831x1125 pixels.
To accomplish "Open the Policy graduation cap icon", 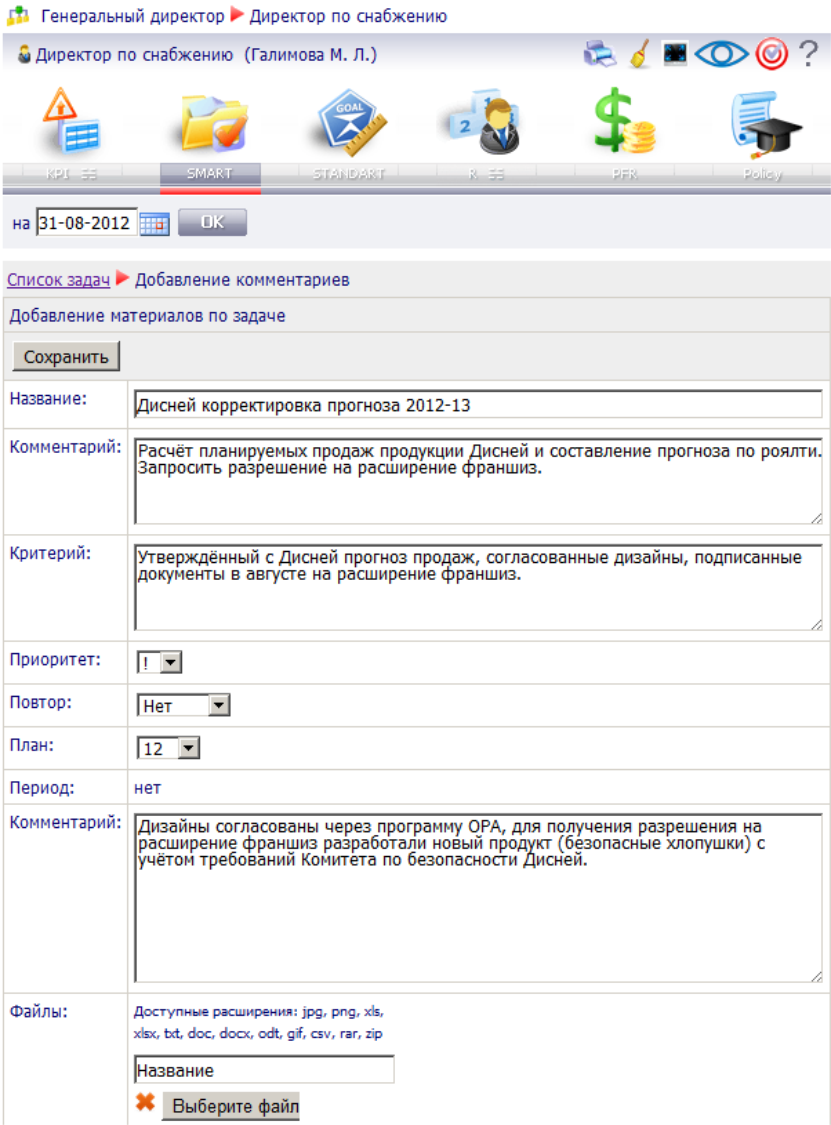I will click(x=766, y=123).
